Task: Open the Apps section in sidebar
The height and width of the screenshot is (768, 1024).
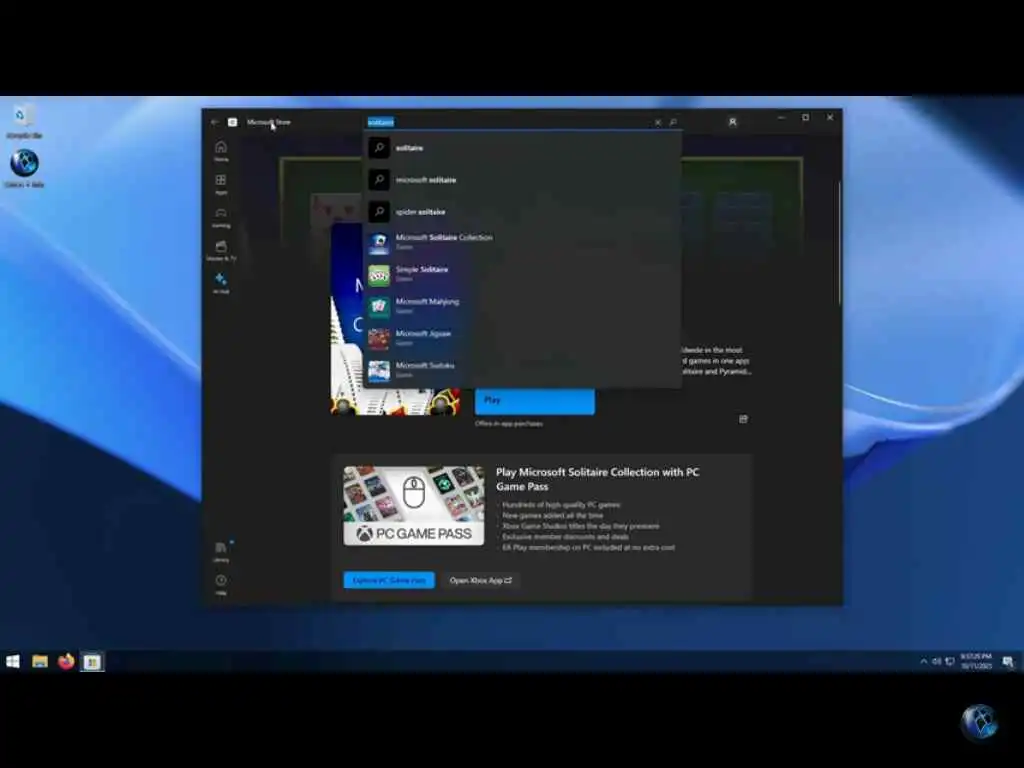Action: pos(221,184)
